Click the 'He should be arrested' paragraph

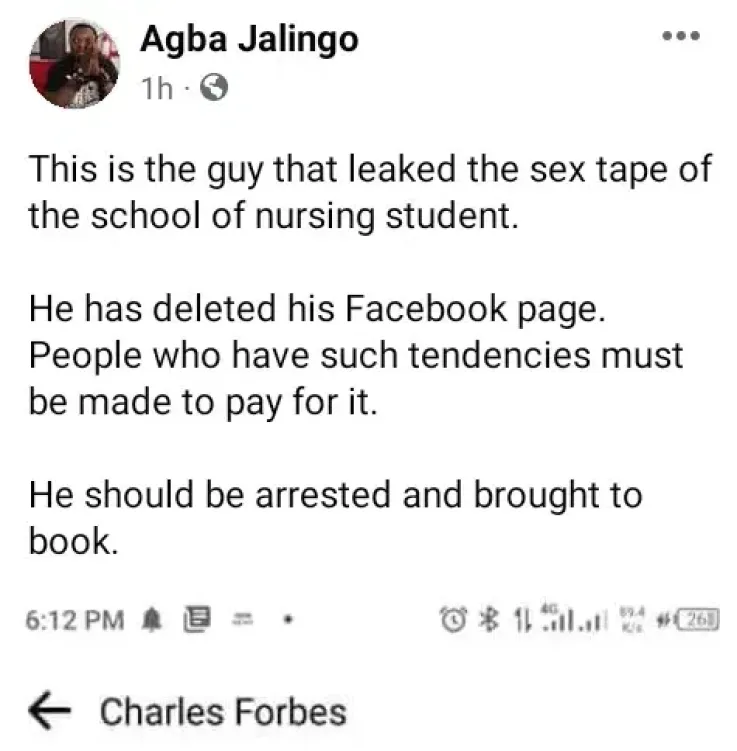click(x=335, y=518)
